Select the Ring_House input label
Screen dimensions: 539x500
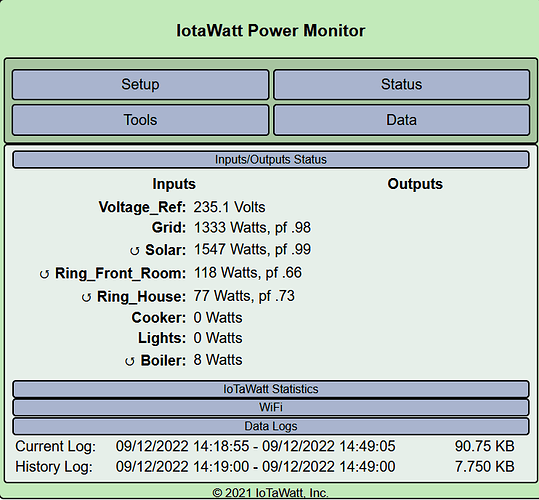click(141, 297)
